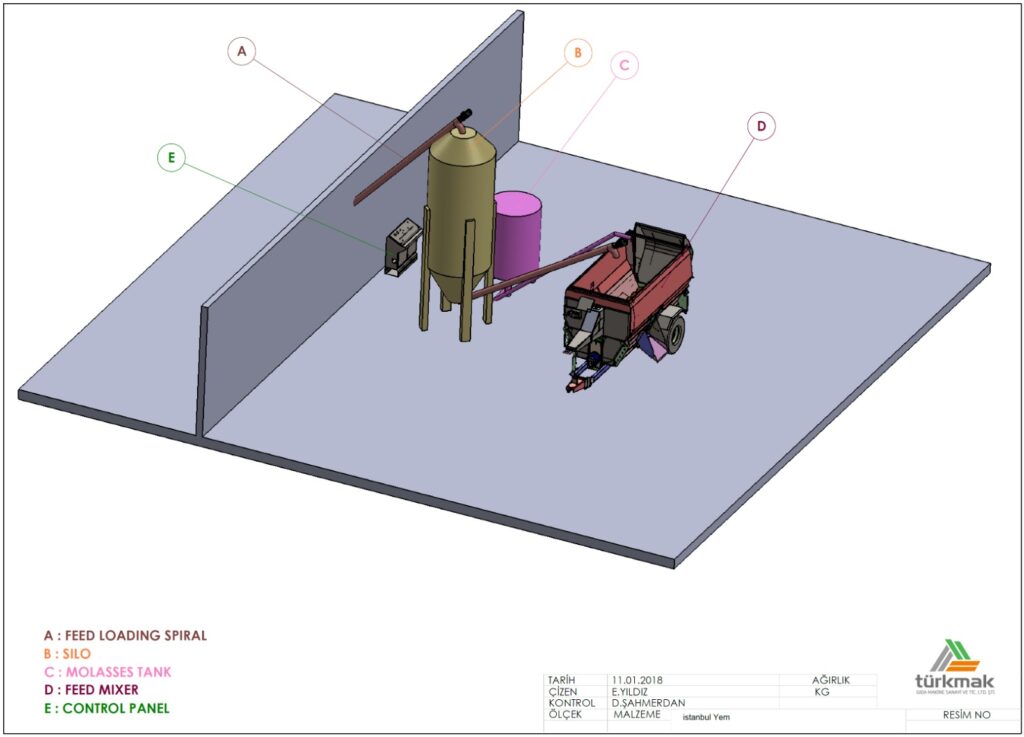This screenshot has height=737, width=1024.
Task: Click the control panel box by the wall
Action: pyautogui.click(x=401, y=245)
